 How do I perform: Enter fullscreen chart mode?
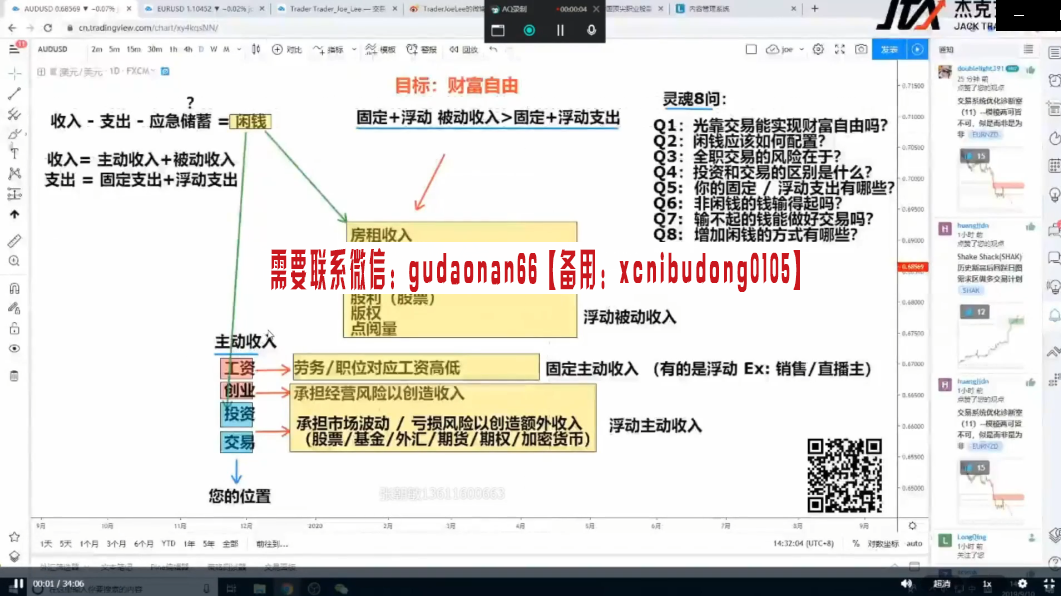[x=840, y=49]
